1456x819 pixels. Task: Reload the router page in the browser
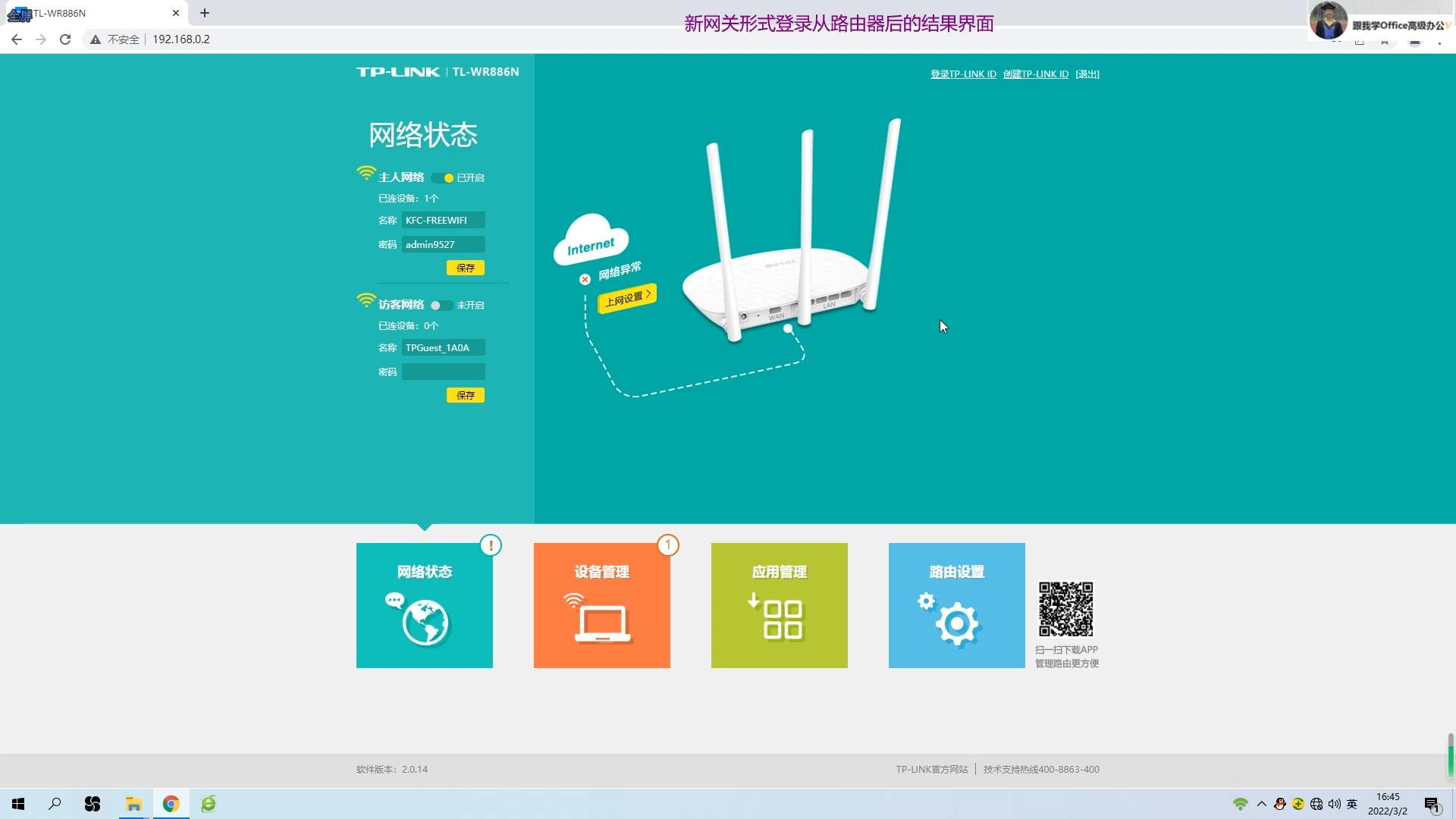65,39
